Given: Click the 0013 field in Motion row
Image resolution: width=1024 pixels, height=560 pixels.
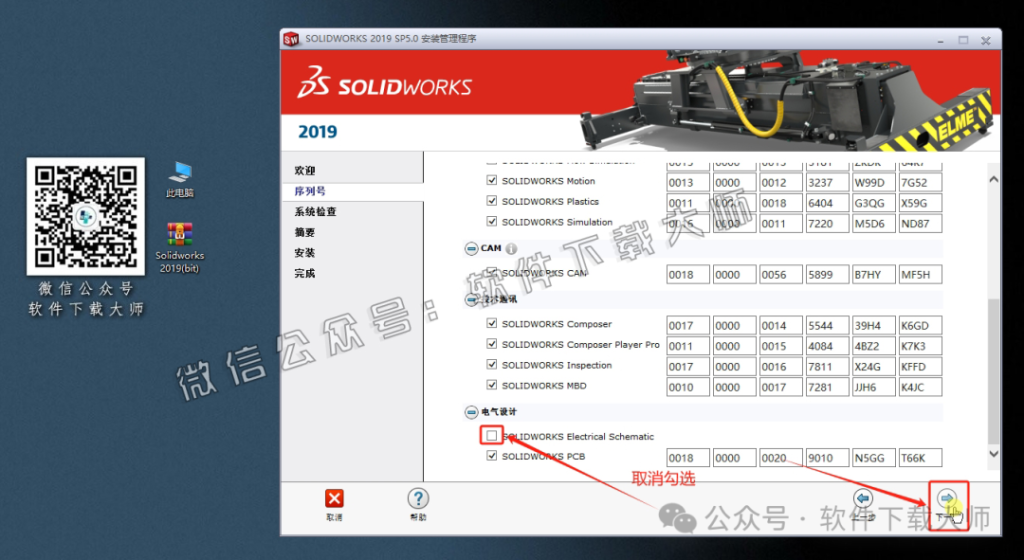Looking at the screenshot, I should pos(688,183).
